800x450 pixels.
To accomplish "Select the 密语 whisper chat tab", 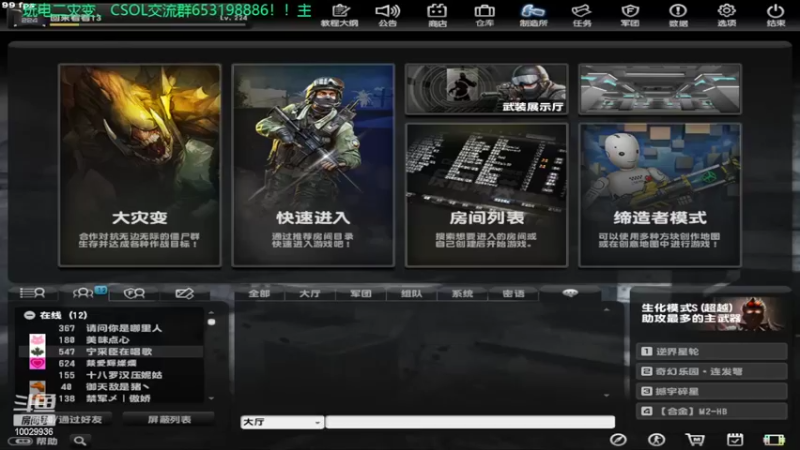I will (x=513, y=293).
